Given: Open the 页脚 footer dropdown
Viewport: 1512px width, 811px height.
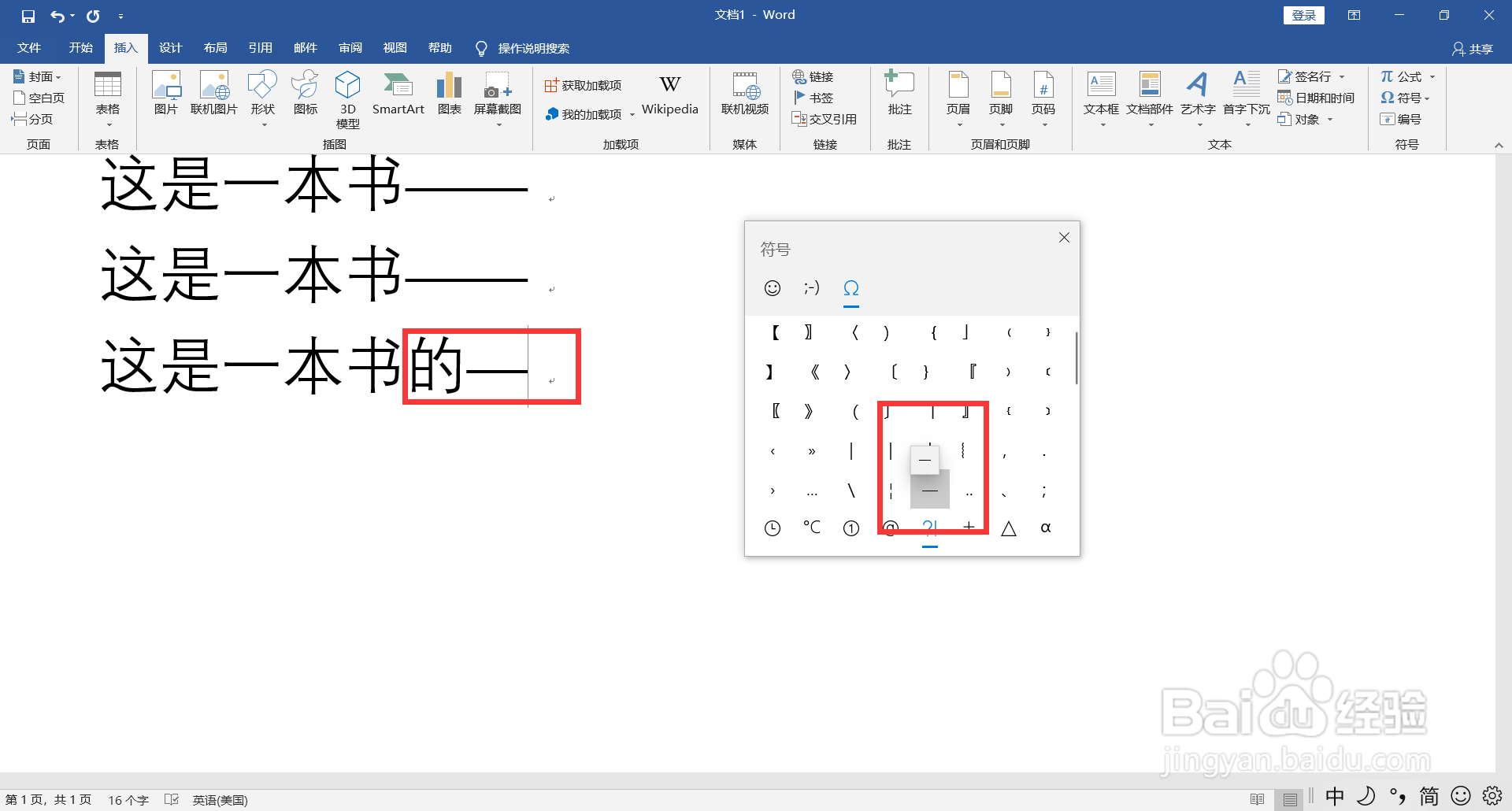Looking at the screenshot, I should click(x=1001, y=100).
